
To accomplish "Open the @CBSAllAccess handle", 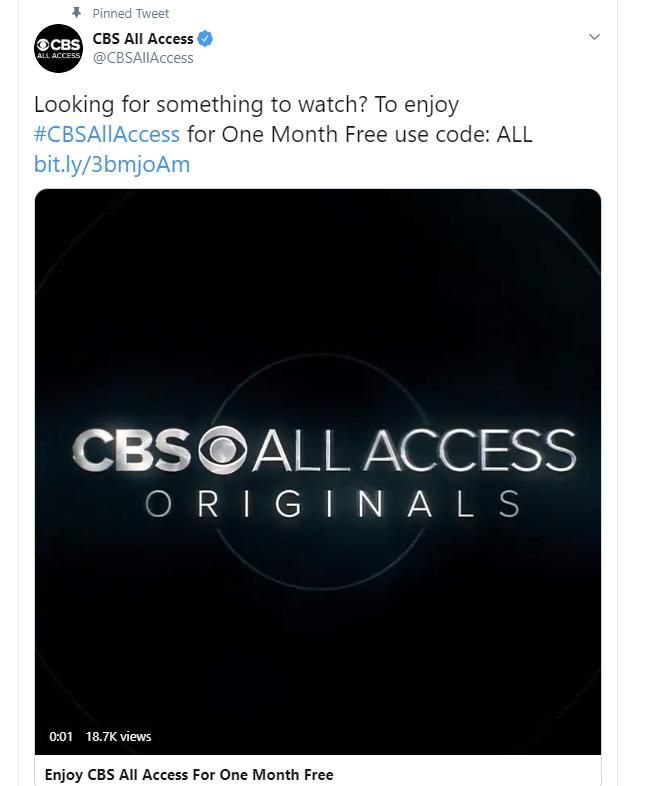I will point(143,58).
